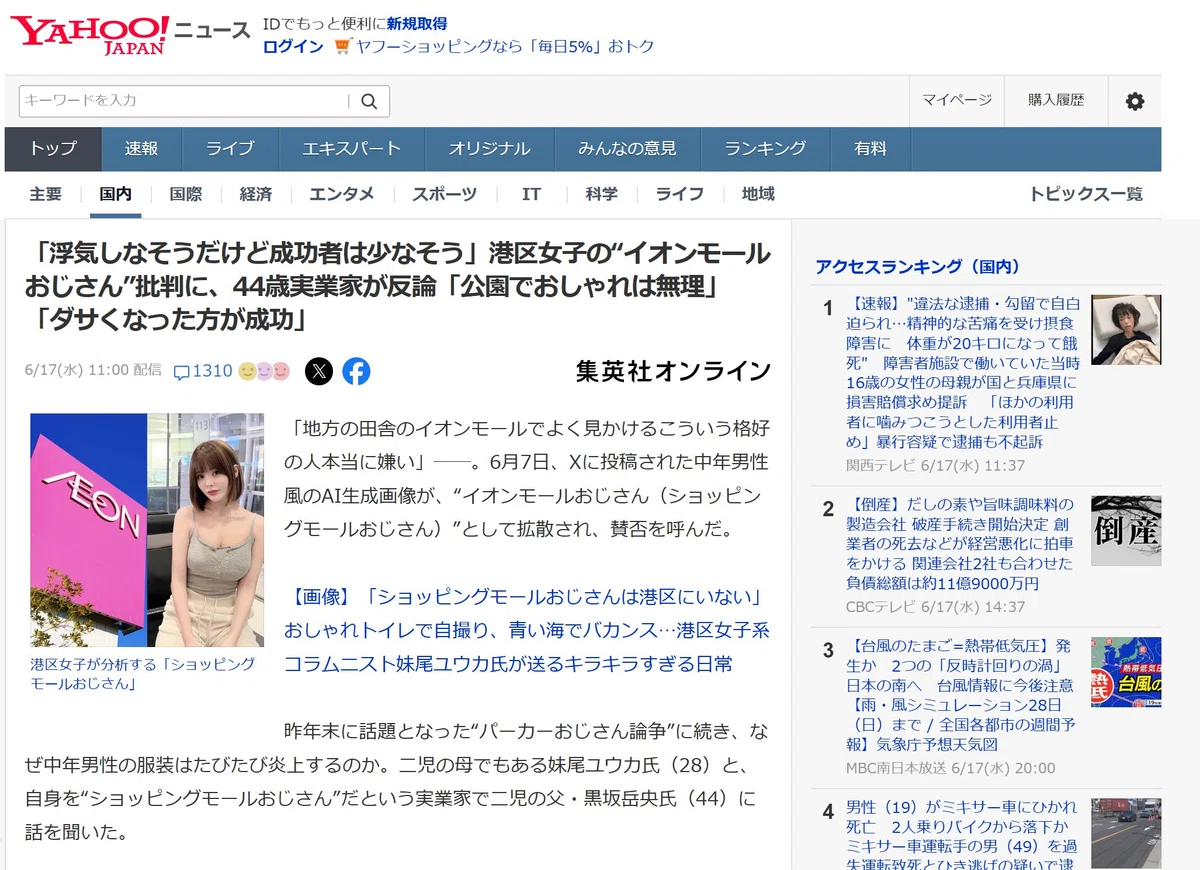Viewport: 1200px width, 870px height.
Task: Open the スポーツ category
Action: 445,194
